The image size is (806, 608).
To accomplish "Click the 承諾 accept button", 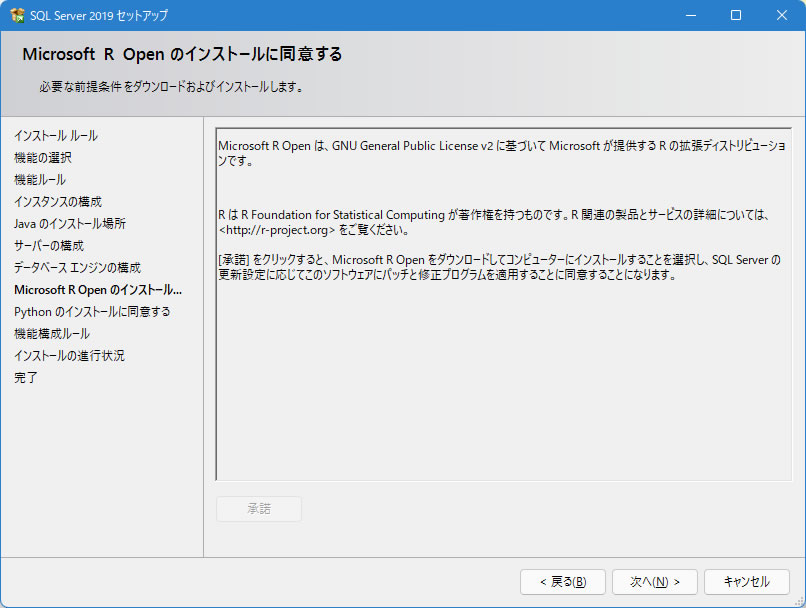I will (x=259, y=508).
